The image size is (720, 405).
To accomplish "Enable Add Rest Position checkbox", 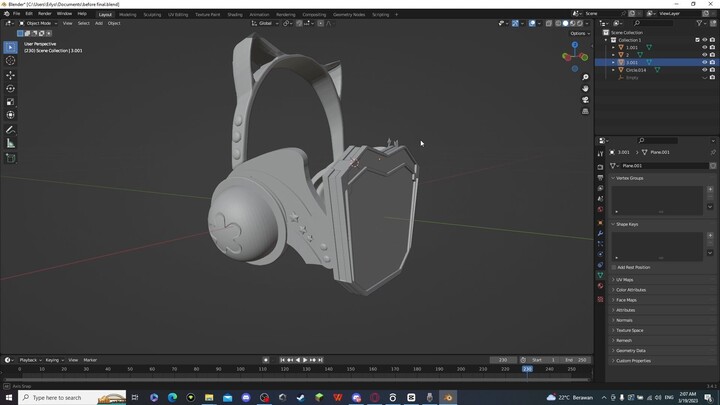I will click(614, 267).
